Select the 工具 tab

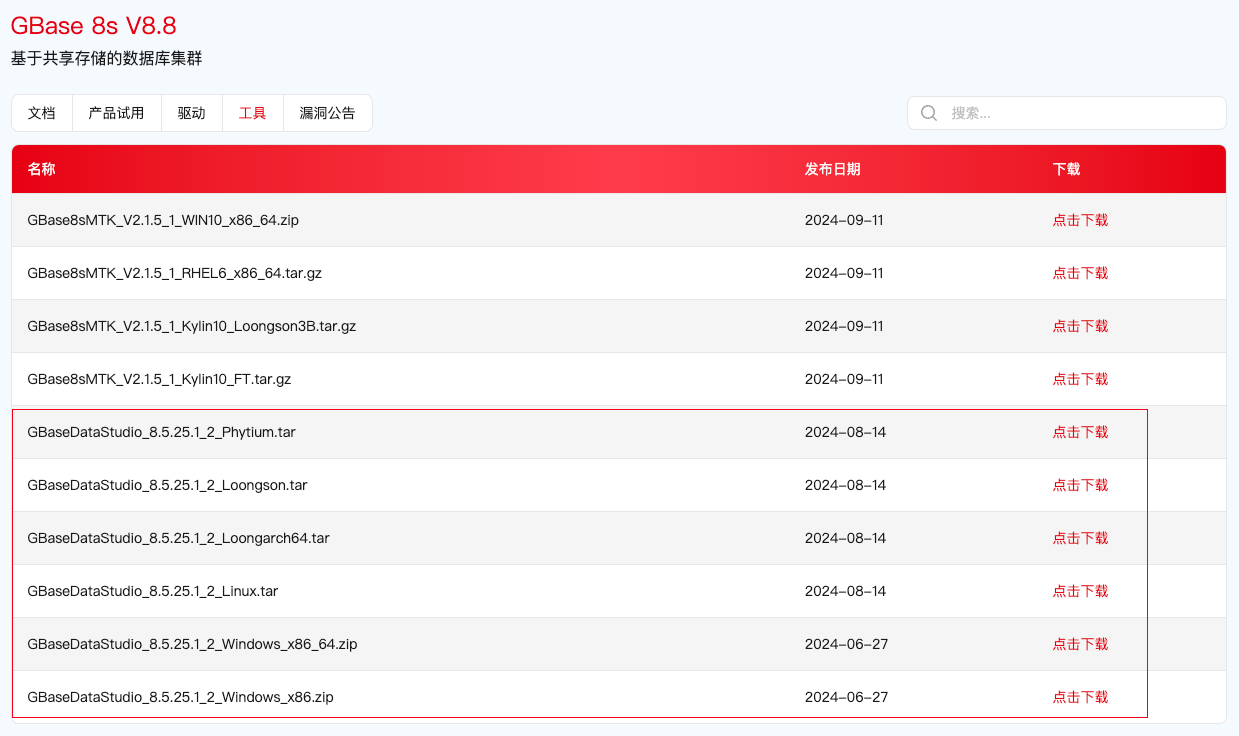tap(252, 113)
